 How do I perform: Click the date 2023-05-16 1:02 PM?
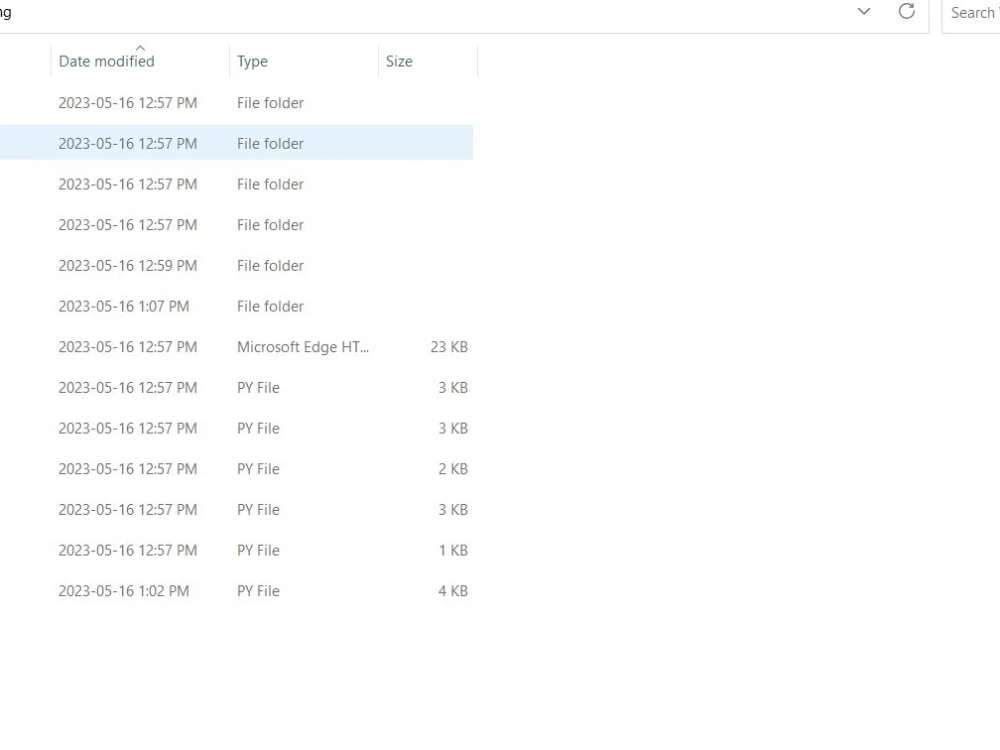124,591
